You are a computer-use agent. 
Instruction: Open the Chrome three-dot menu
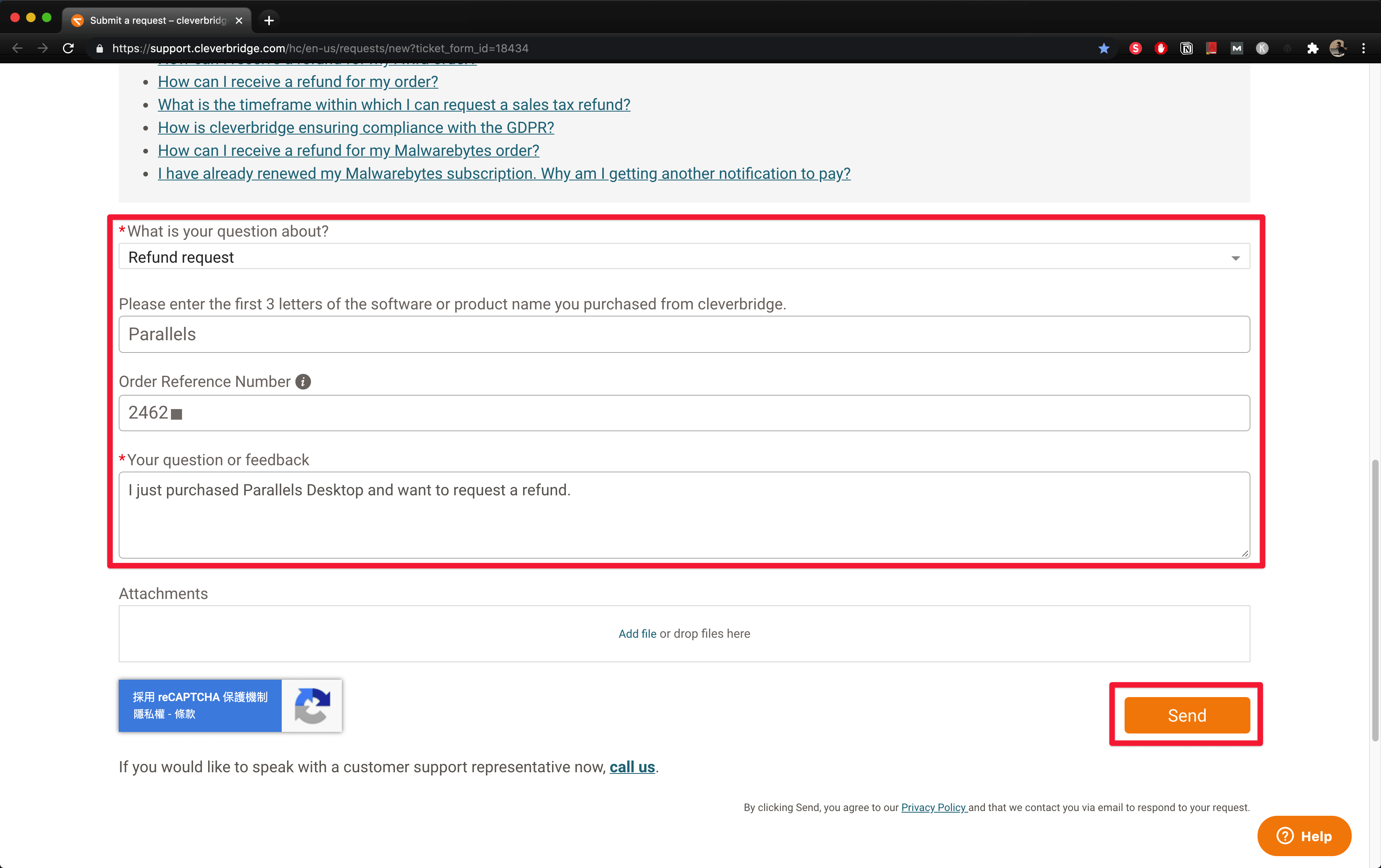click(x=1363, y=49)
